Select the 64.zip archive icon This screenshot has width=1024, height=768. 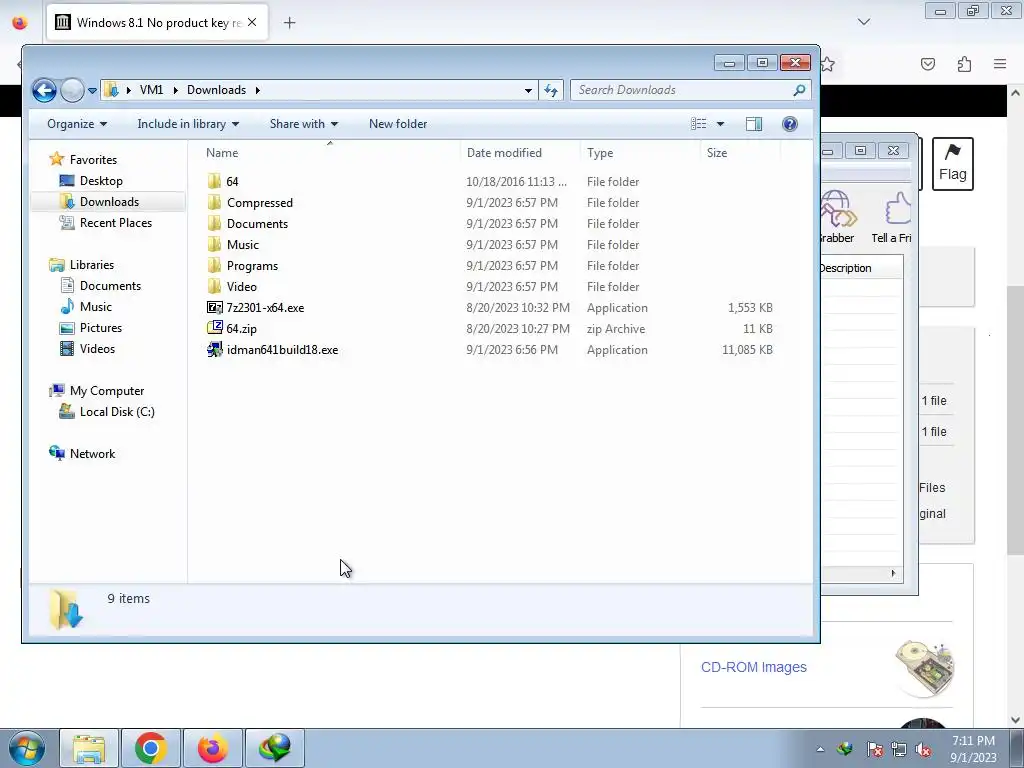pos(214,328)
